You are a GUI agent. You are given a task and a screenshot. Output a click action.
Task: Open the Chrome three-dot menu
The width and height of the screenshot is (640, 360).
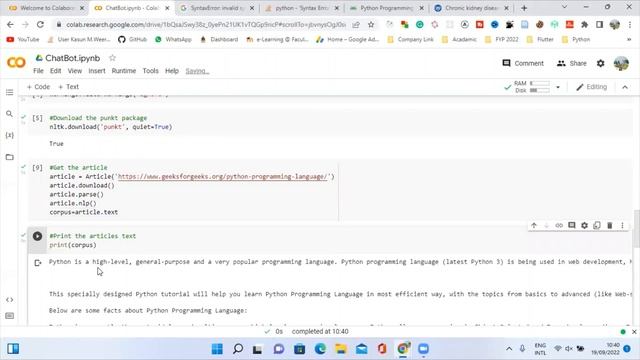629,24
